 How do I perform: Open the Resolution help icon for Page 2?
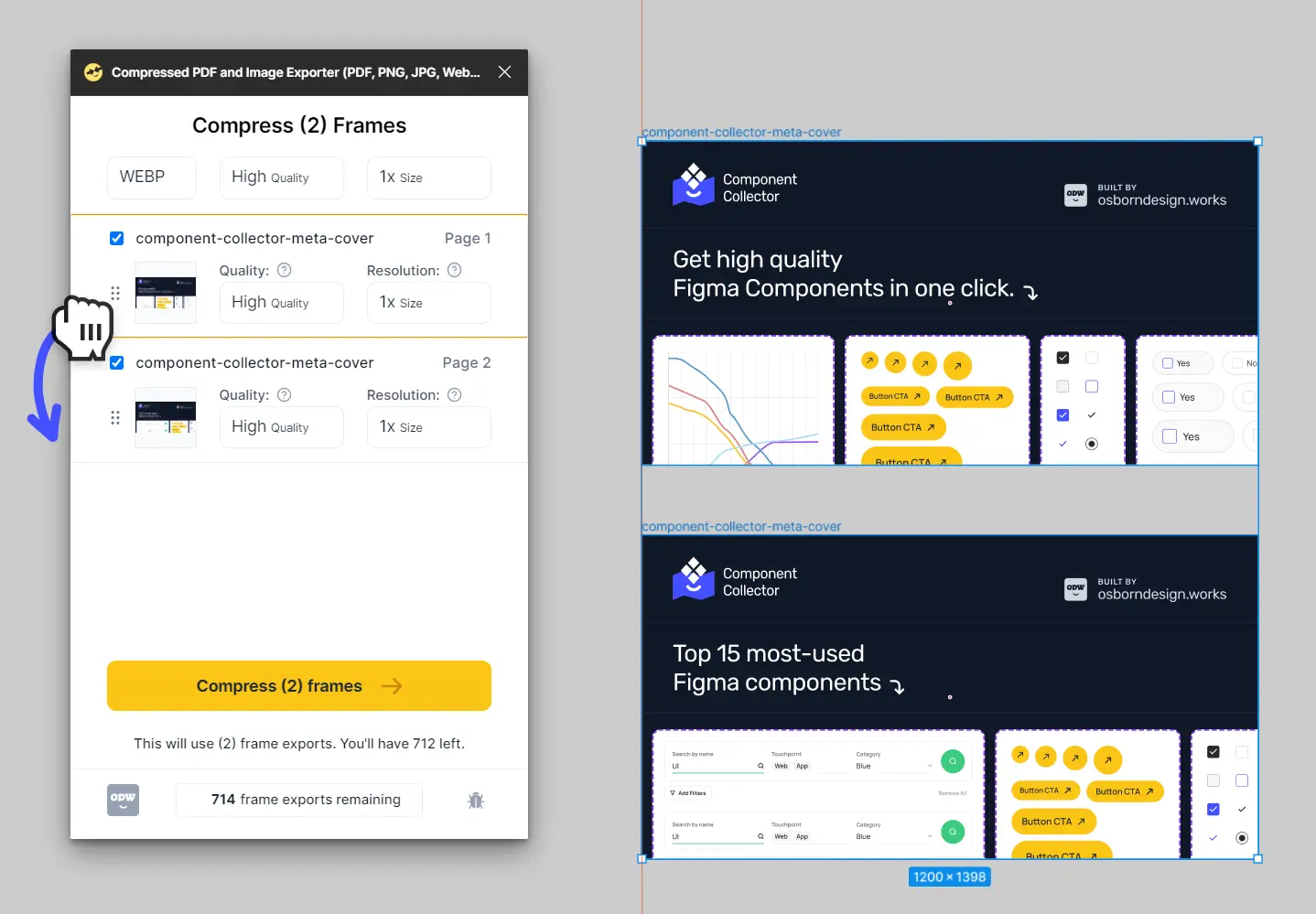[455, 394]
